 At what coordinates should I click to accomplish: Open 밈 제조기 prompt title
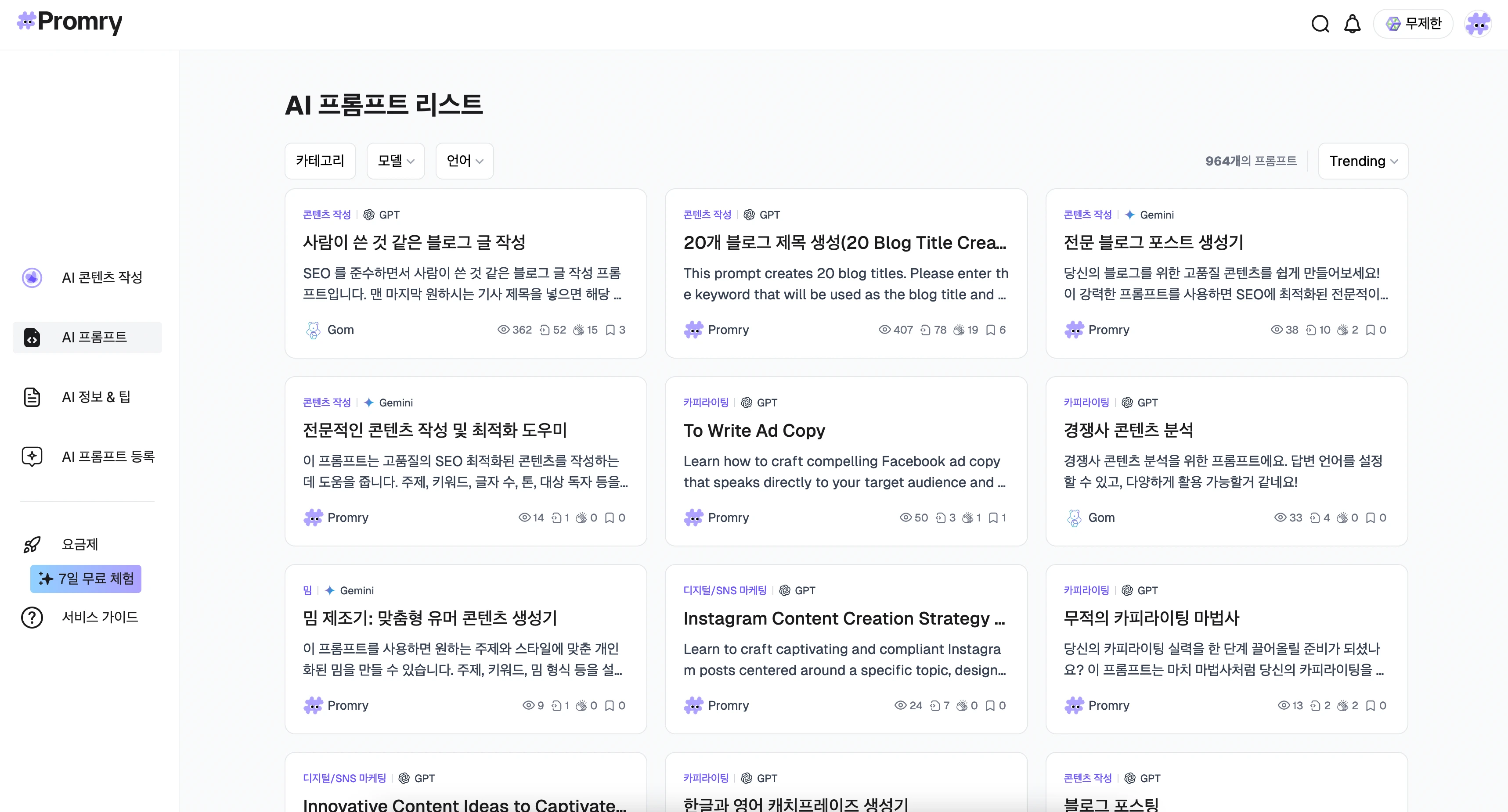tap(430, 618)
